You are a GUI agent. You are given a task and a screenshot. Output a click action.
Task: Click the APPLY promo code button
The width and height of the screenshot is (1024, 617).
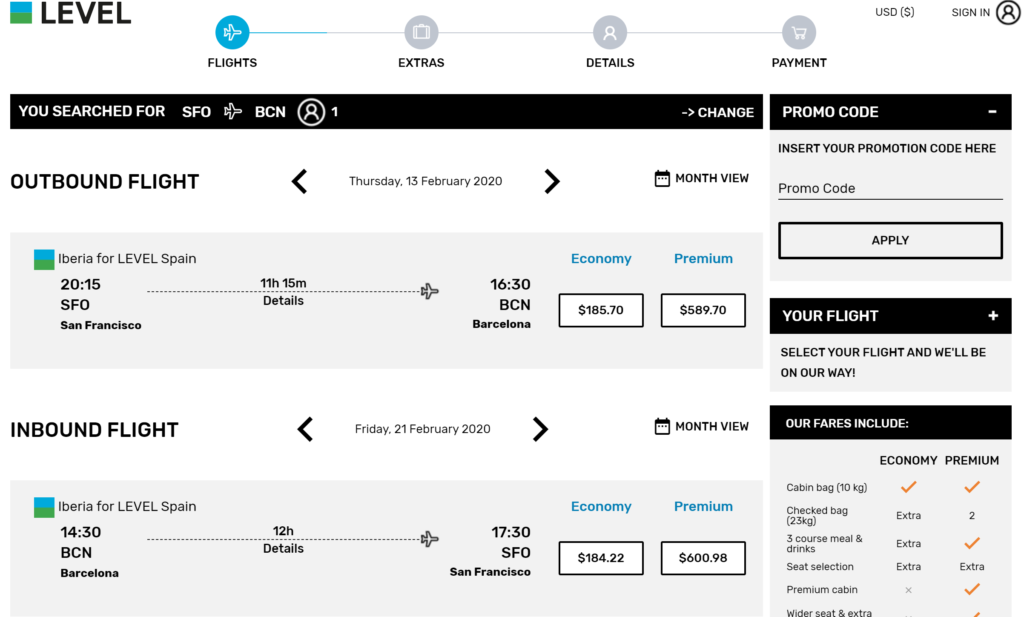890,240
